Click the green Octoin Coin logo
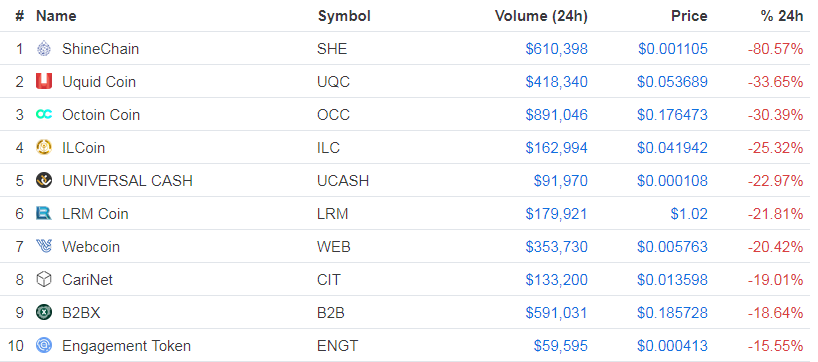818x362 pixels. point(44,114)
